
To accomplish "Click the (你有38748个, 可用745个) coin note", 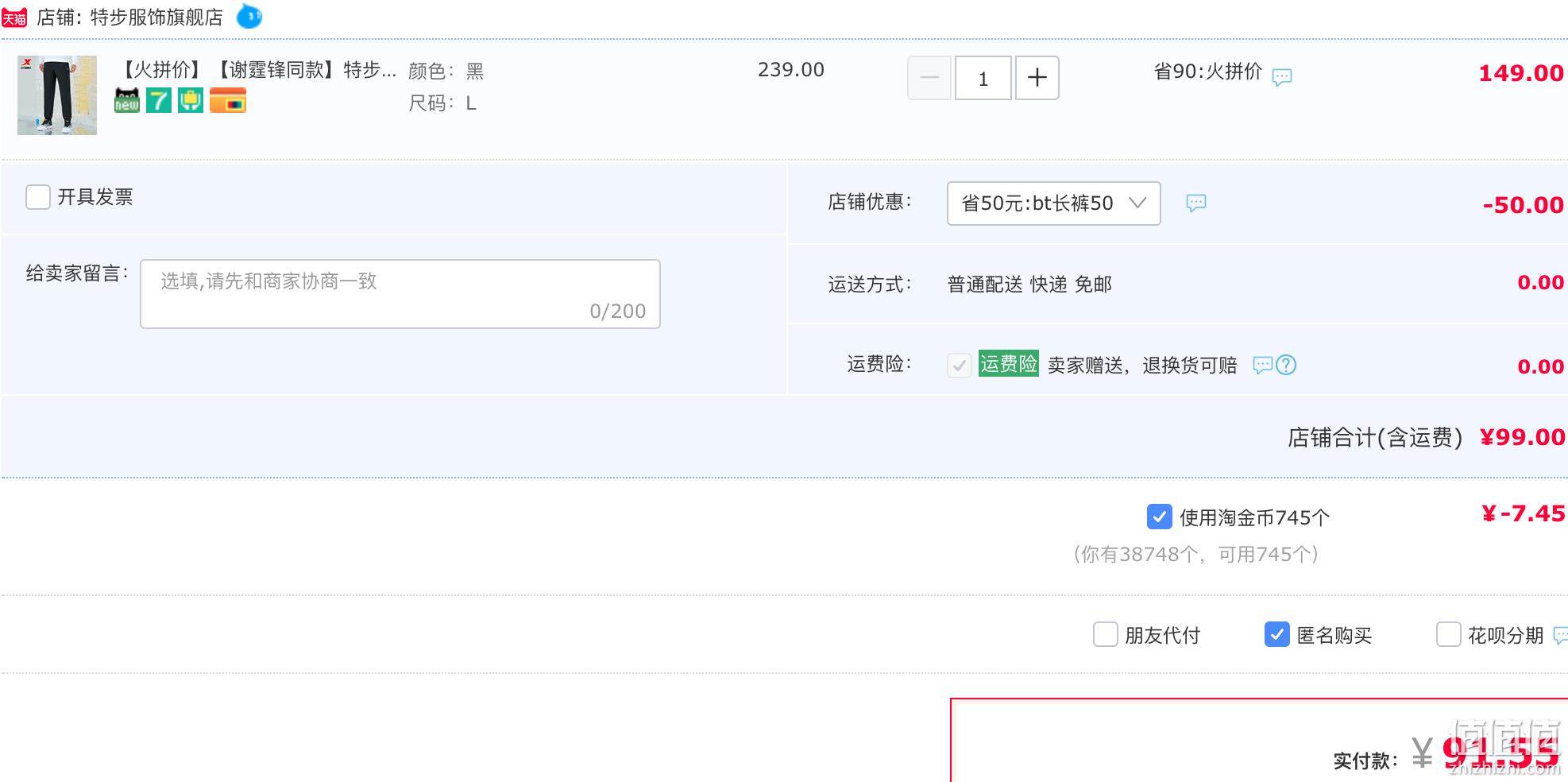I will click(x=1196, y=555).
